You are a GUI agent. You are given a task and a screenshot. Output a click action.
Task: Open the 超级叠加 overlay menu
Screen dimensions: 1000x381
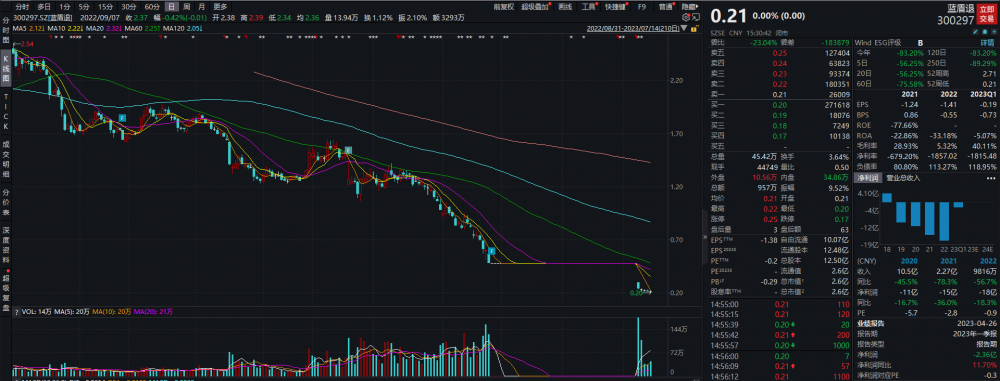coord(535,6)
